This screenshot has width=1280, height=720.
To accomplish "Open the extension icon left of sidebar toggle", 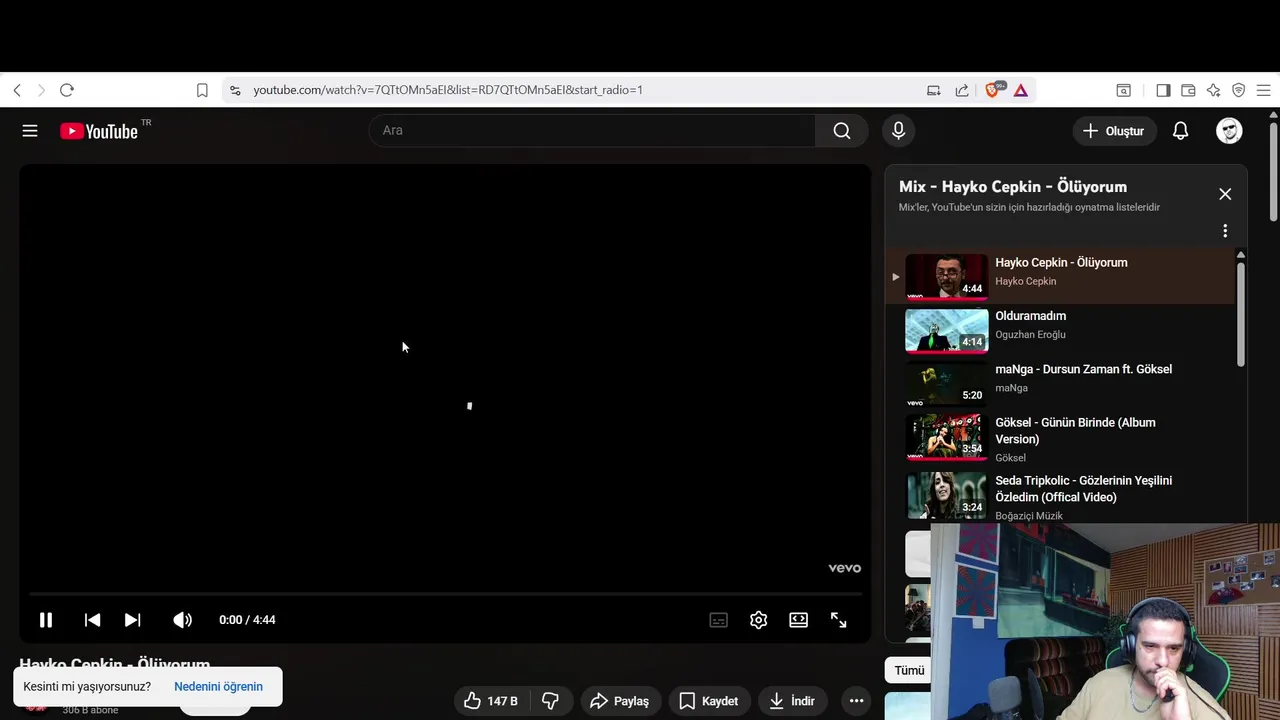I will (x=1124, y=90).
